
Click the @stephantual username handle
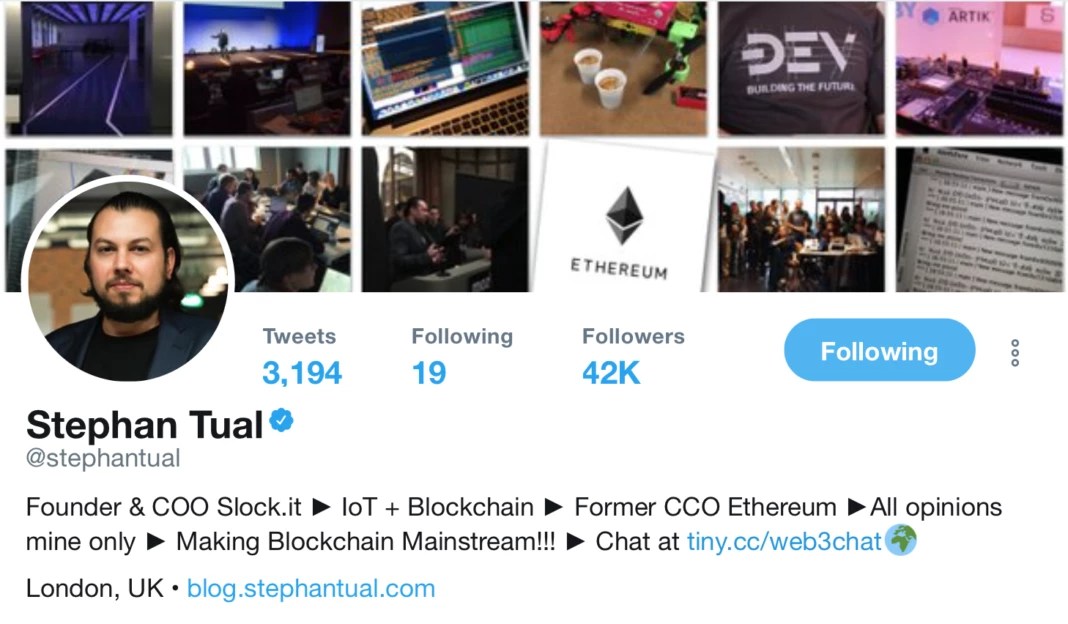[101, 458]
